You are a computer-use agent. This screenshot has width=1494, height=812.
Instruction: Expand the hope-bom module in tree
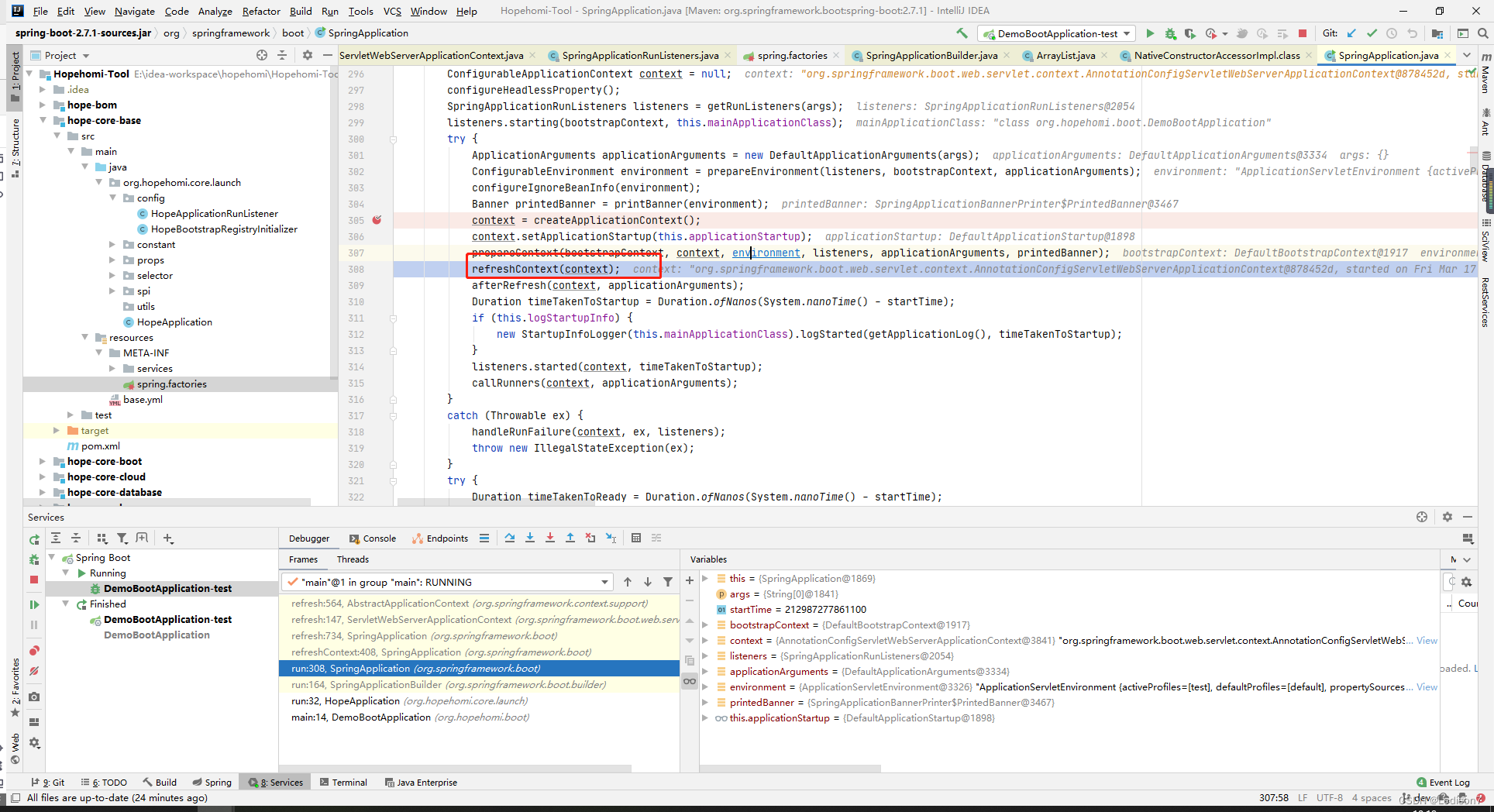coord(43,105)
